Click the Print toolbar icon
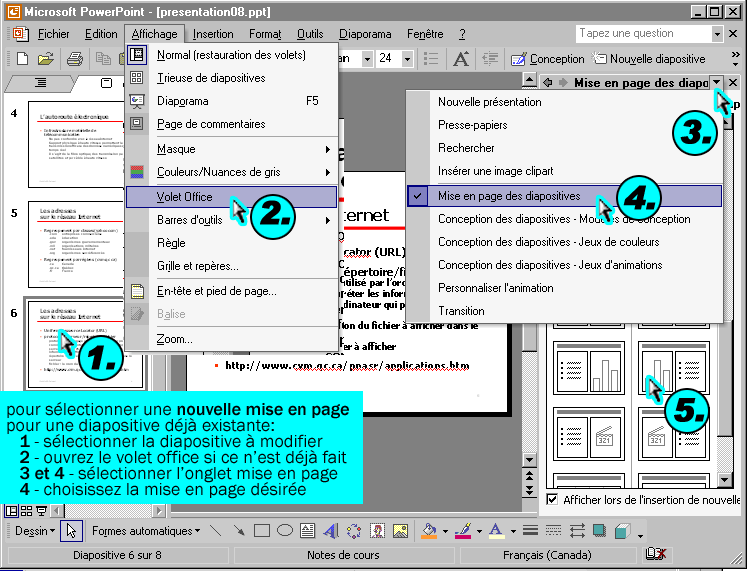The image size is (747, 571). click(x=74, y=59)
